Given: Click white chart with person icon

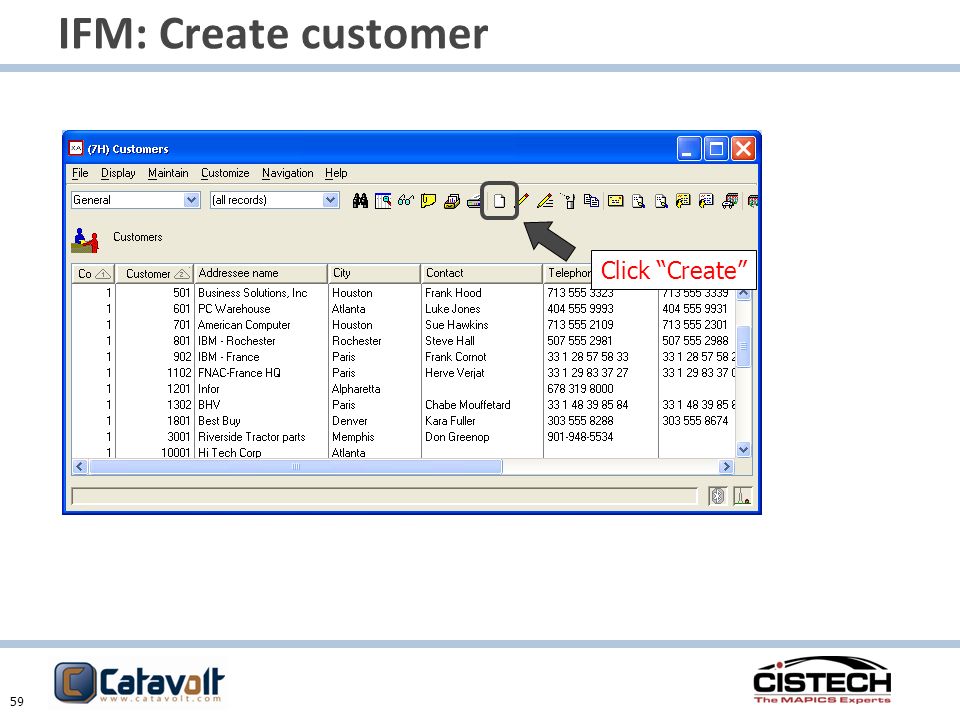Looking at the screenshot, I should [x=707, y=201].
